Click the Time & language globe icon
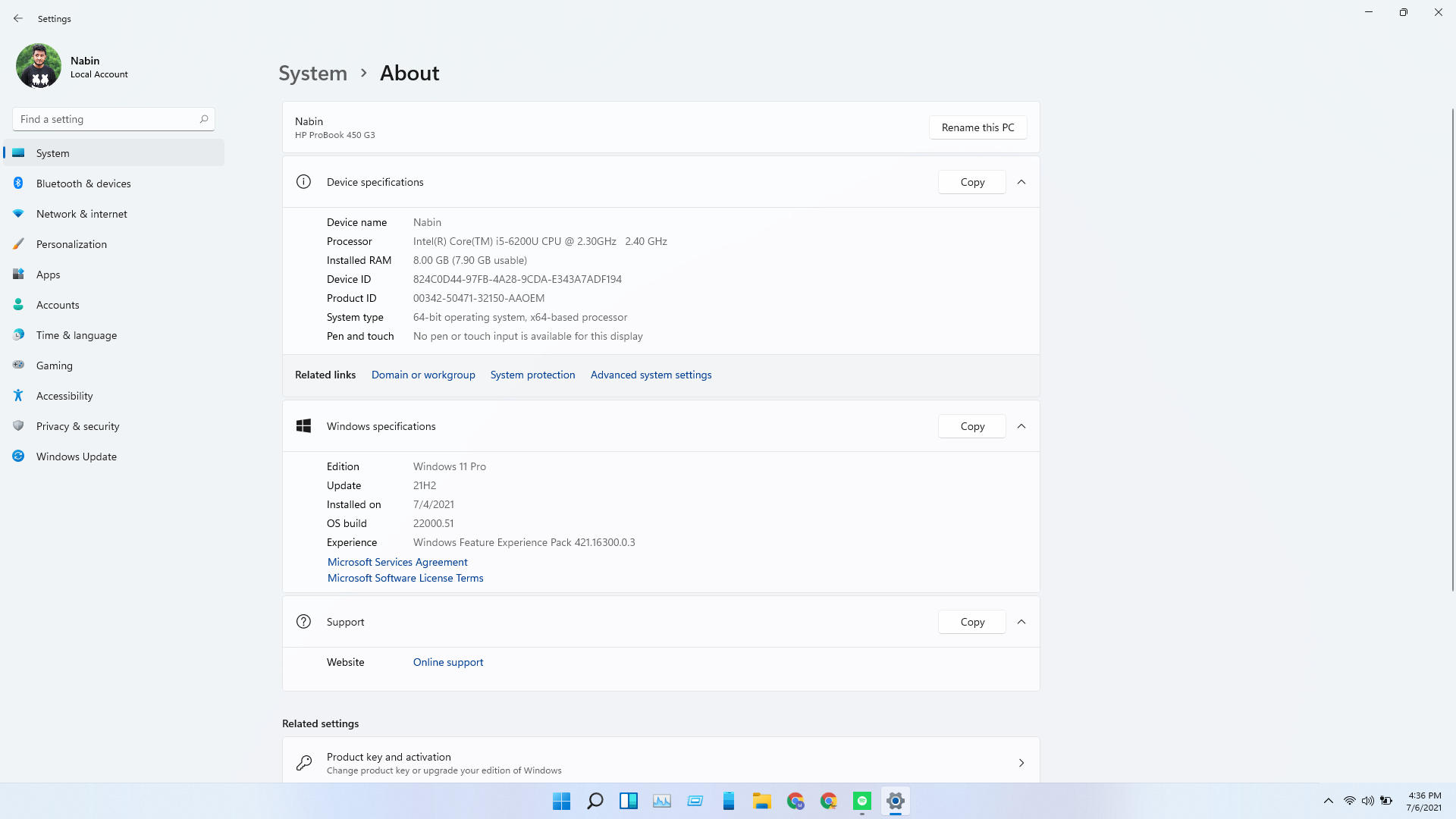Image resolution: width=1456 pixels, height=819 pixels. (x=18, y=334)
